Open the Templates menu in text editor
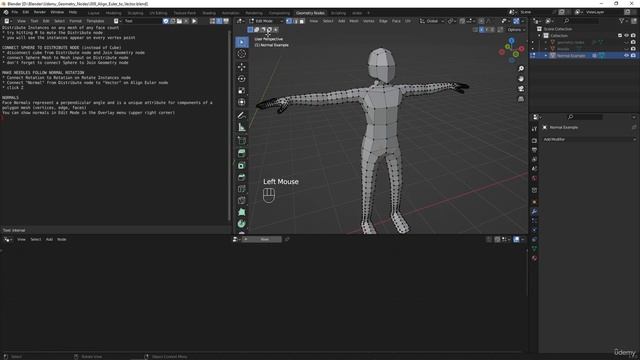The height and width of the screenshot is (360, 640). pos(95,21)
